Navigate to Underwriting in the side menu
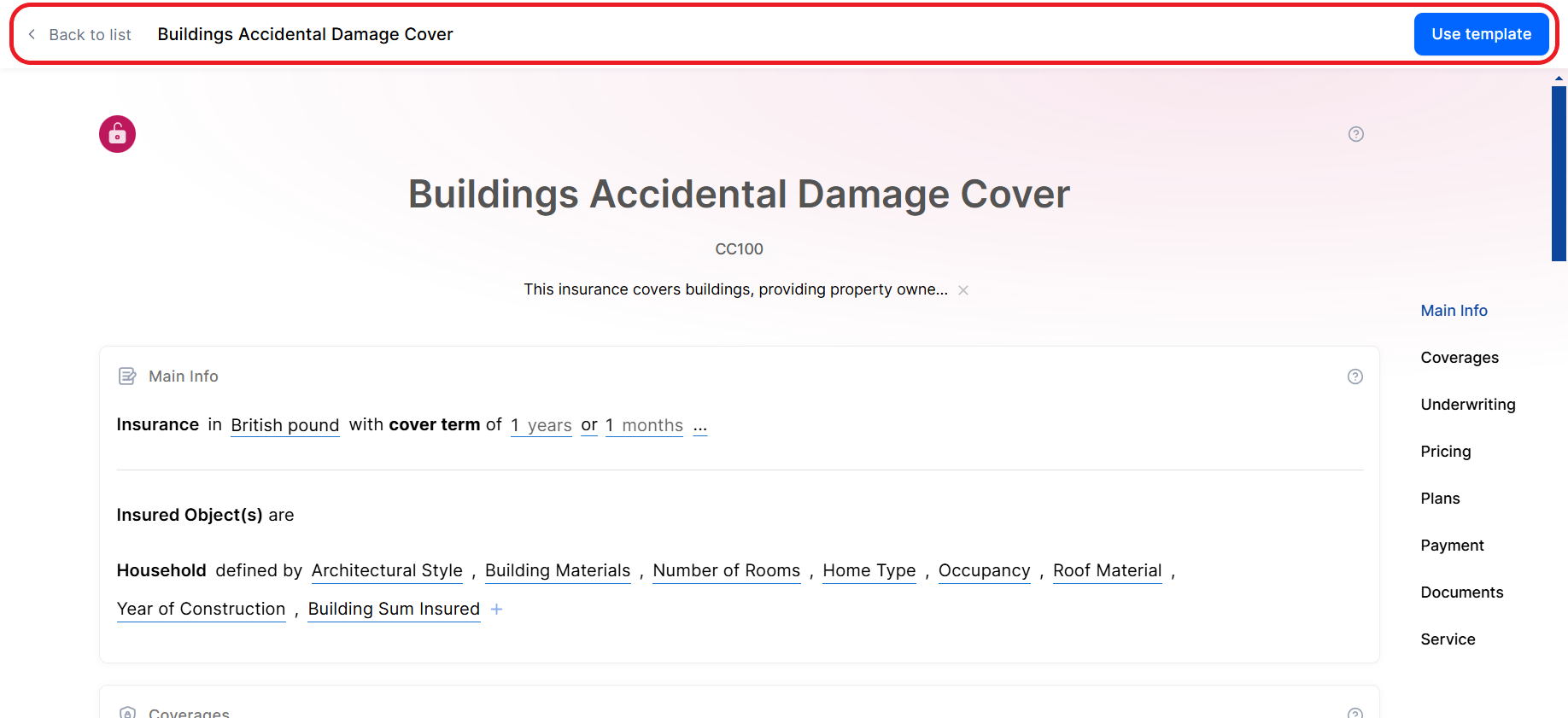 tap(1467, 405)
